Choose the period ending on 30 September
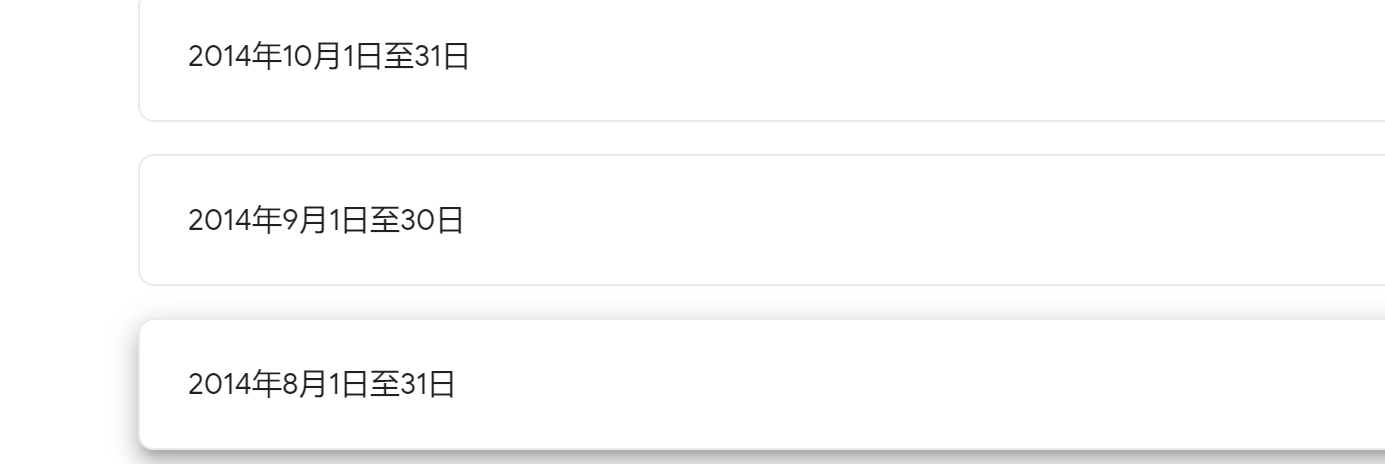This screenshot has height=464, width=1385. click(x=325, y=220)
